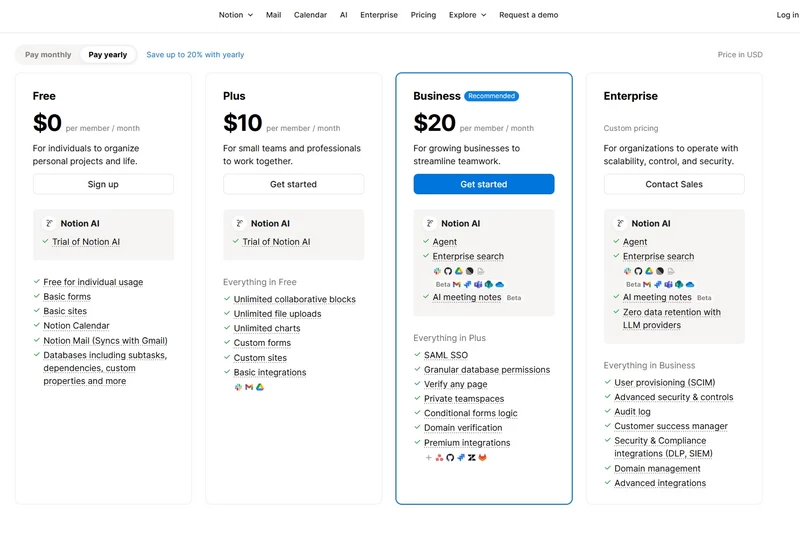This screenshot has width=800, height=533.
Task: Click Request a demo in navigation
Action: point(529,15)
